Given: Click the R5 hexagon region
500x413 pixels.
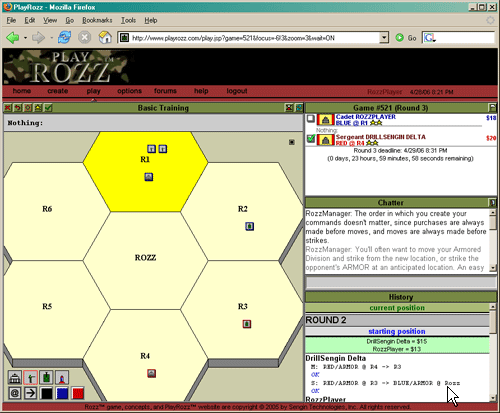Looking at the screenshot, I should point(47,309).
